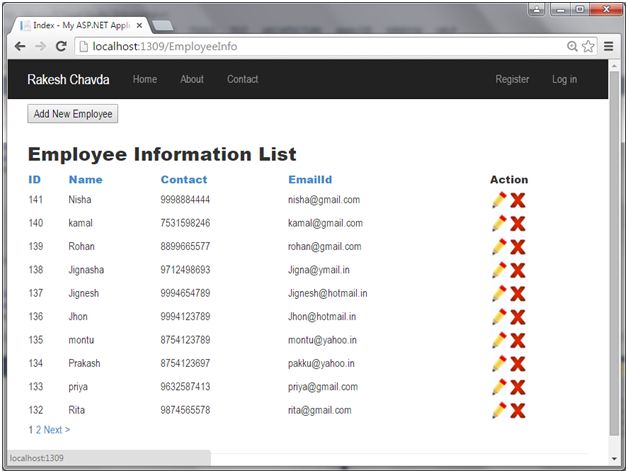Click the Rakesh Chavda brand link
The width and height of the screenshot is (628, 473).
coord(68,79)
